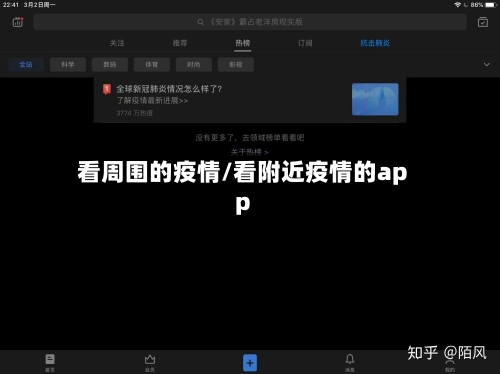This screenshot has height=374, width=500.
Task: Open the checklist icon at the top right
Action: click(x=483, y=22)
